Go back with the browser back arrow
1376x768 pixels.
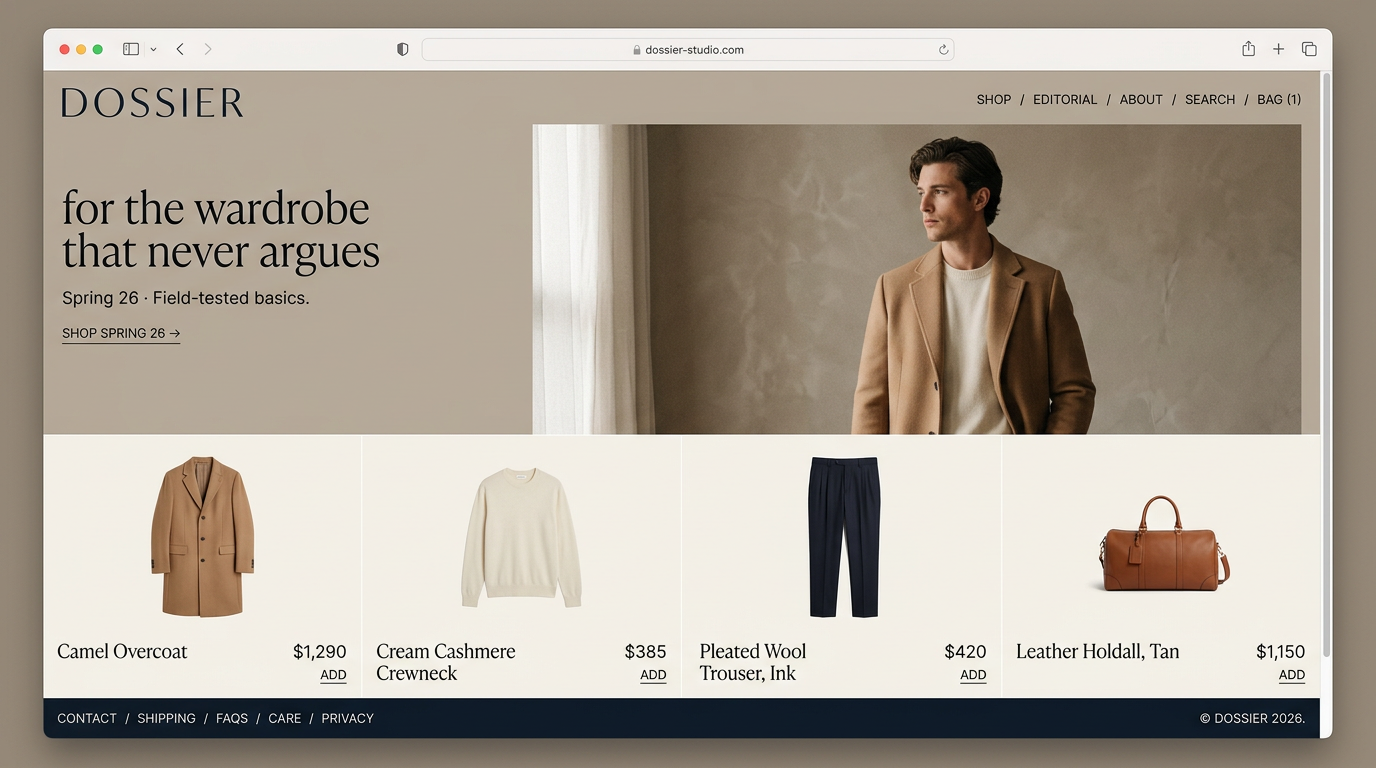180,49
